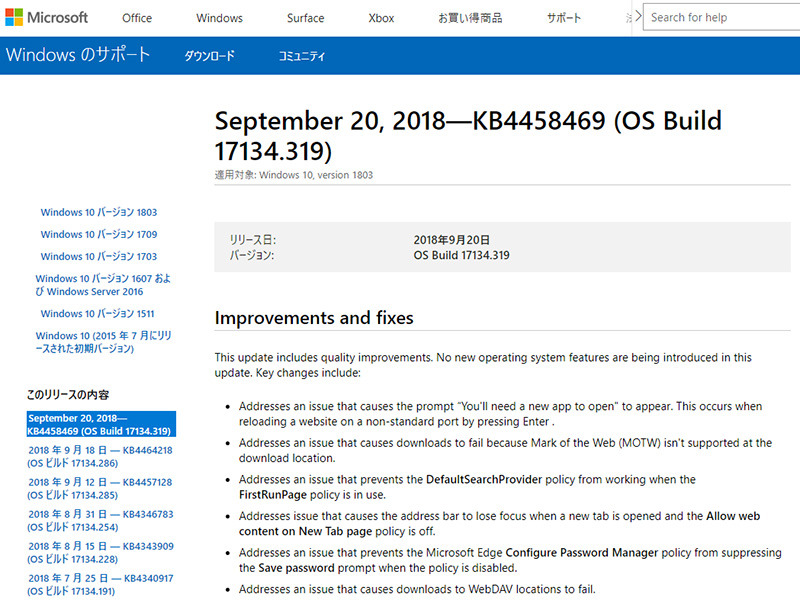Click the version value OS Build 17134.319
This screenshot has height=600, width=800.
coord(461,255)
